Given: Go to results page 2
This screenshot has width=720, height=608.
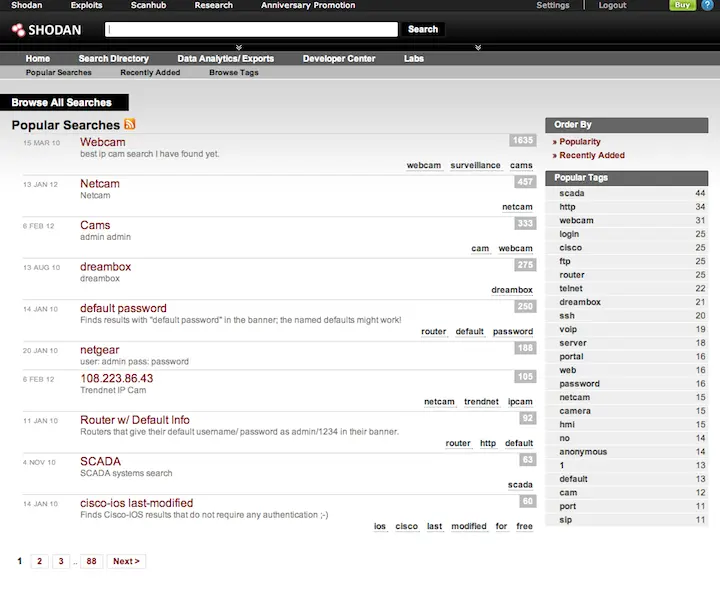Looking at the screenshot, I should click(39, 561).
